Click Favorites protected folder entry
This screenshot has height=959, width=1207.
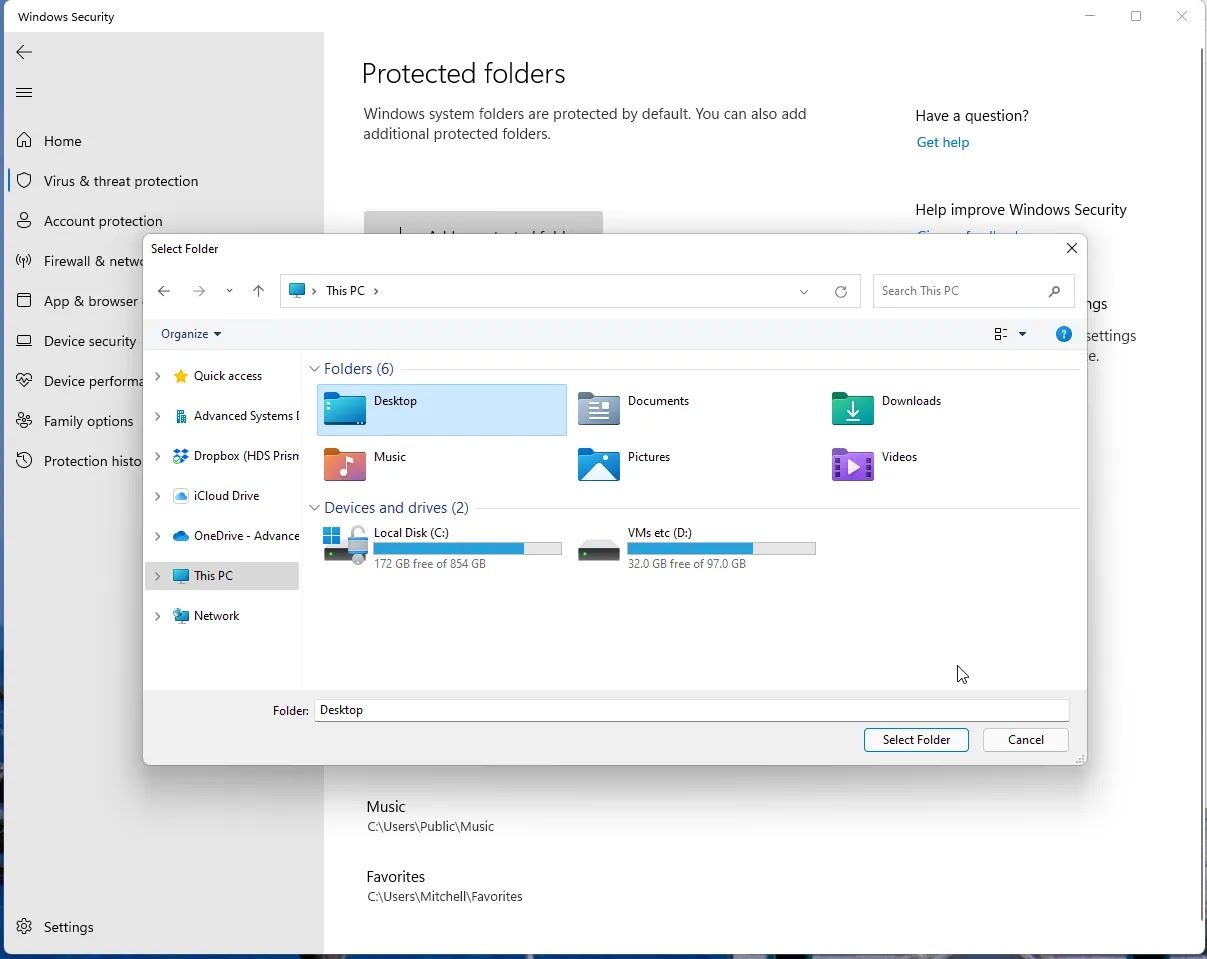445,886
